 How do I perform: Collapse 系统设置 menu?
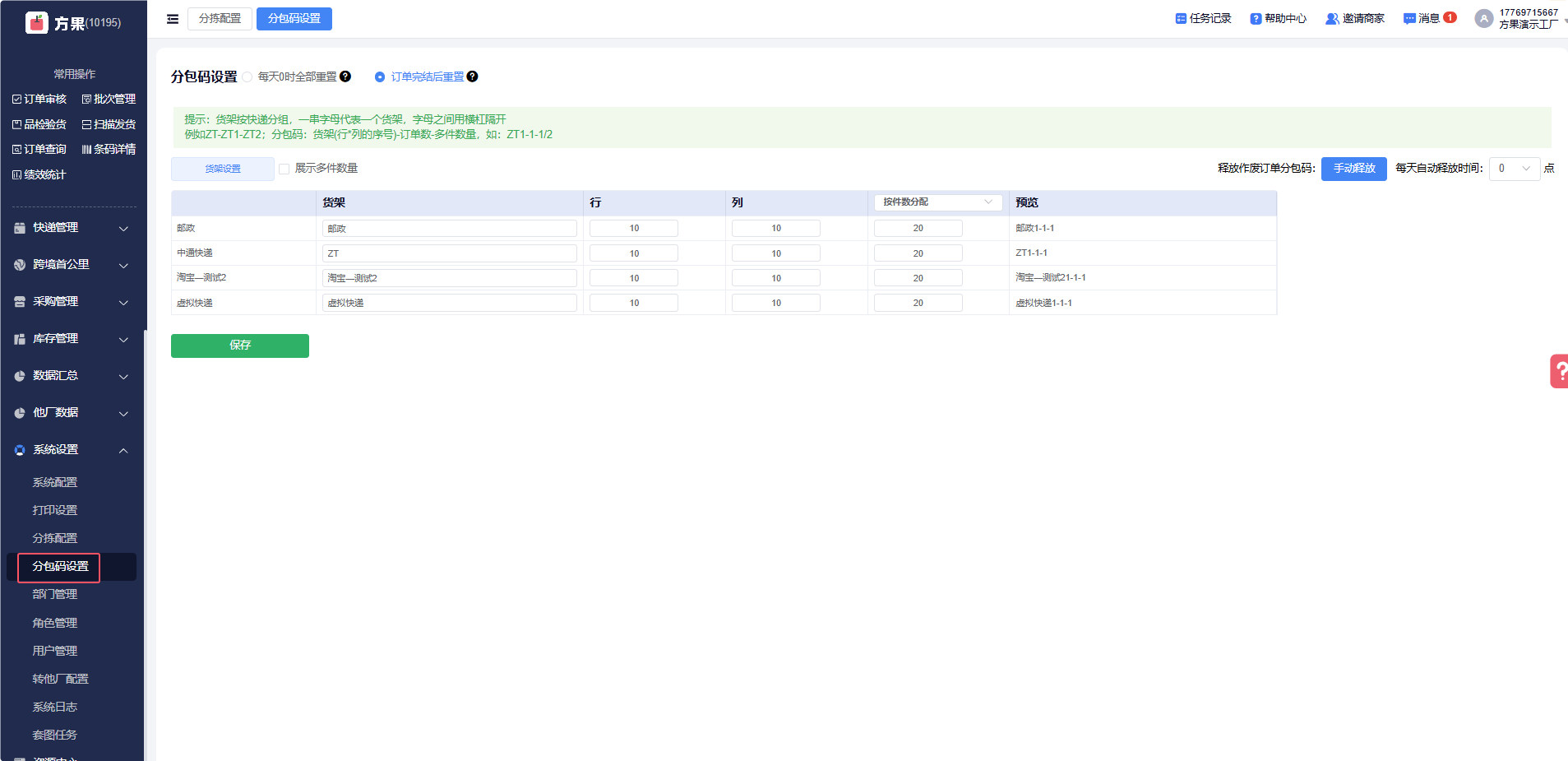coord(72,450)
